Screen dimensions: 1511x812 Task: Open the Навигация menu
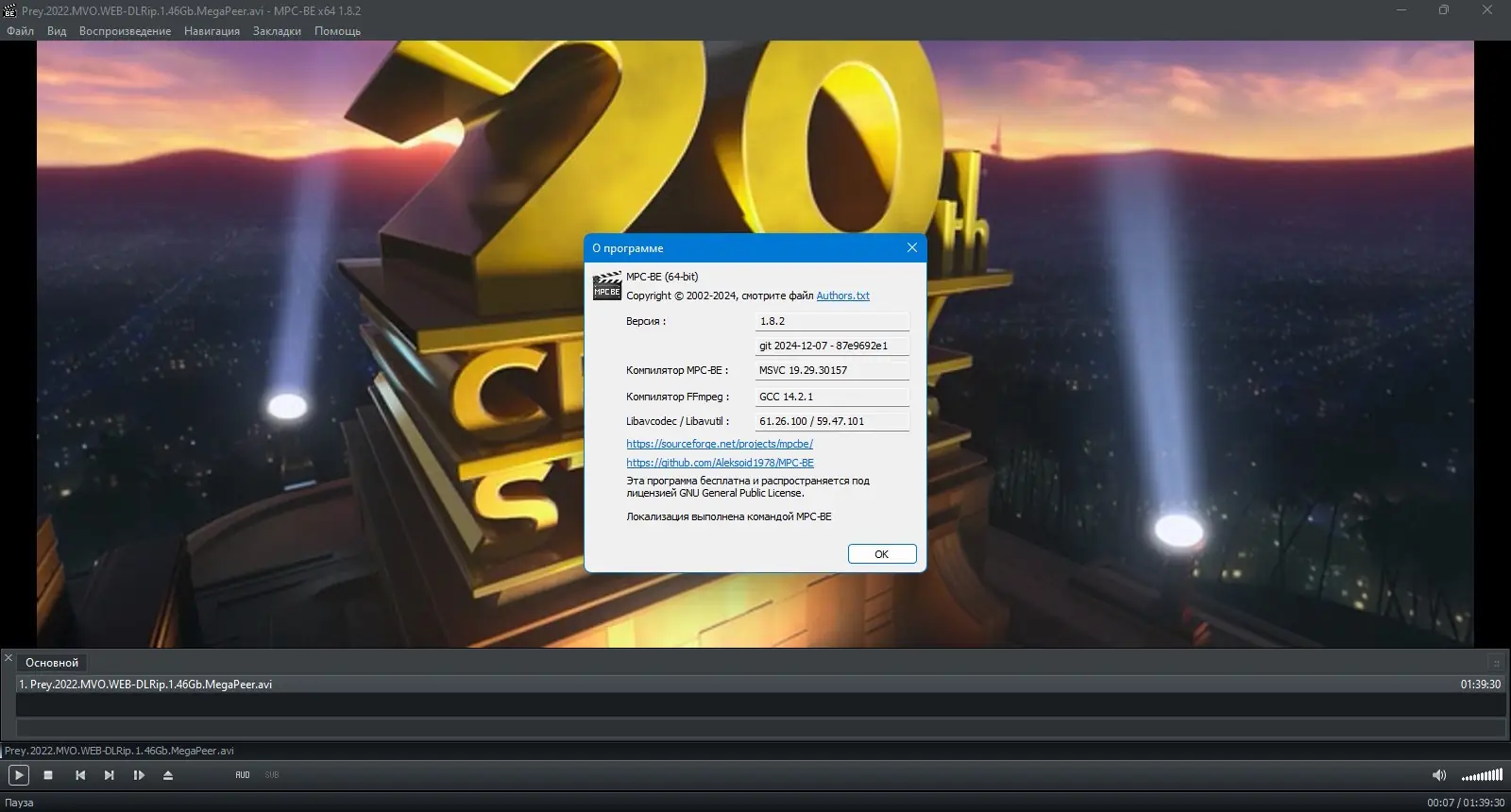coord(212,31)
